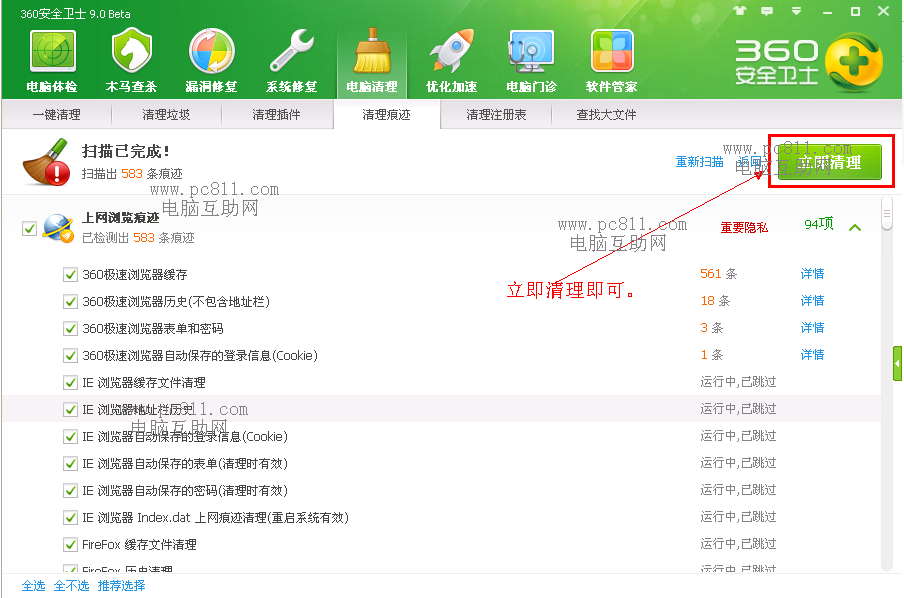The image size is (904, 598).
Task: Switch to 清理痕迹 tab
Action: 386,115
